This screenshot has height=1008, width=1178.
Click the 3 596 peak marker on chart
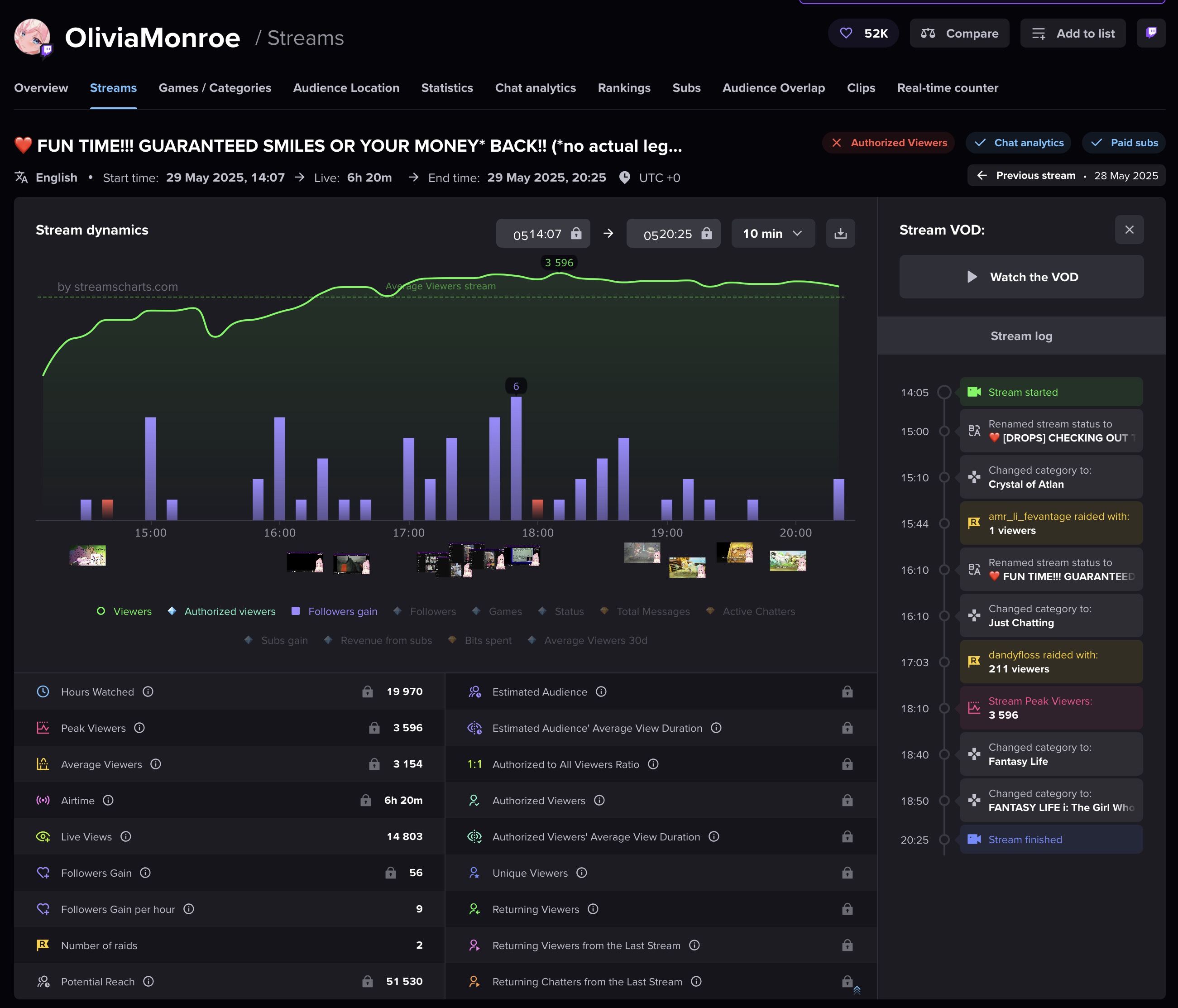click(559, 263)
